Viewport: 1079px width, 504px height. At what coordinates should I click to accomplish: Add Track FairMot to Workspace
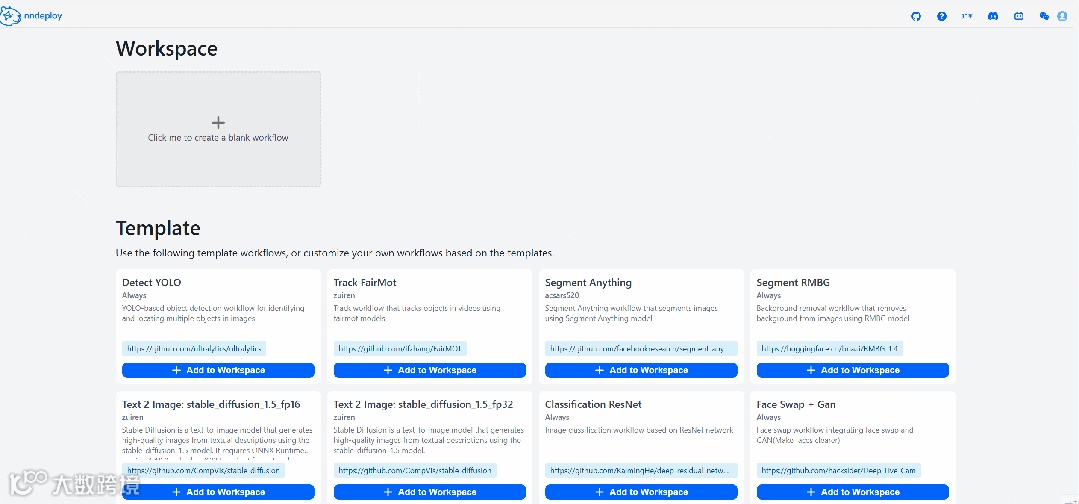pyautogui.click(x=429, y=370)
